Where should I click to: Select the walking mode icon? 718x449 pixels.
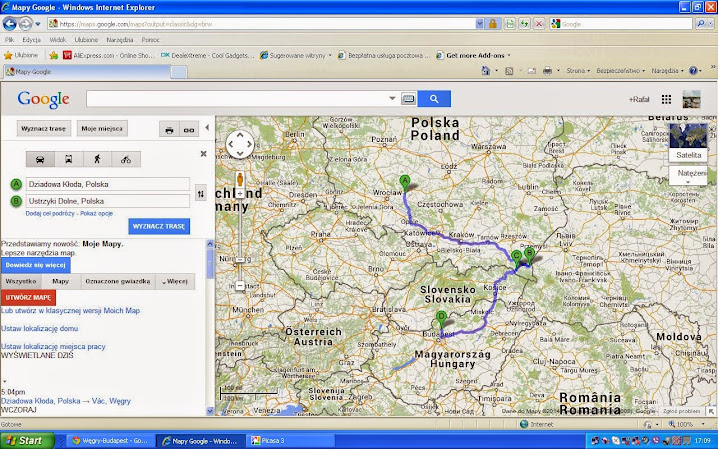coord(97,159)
